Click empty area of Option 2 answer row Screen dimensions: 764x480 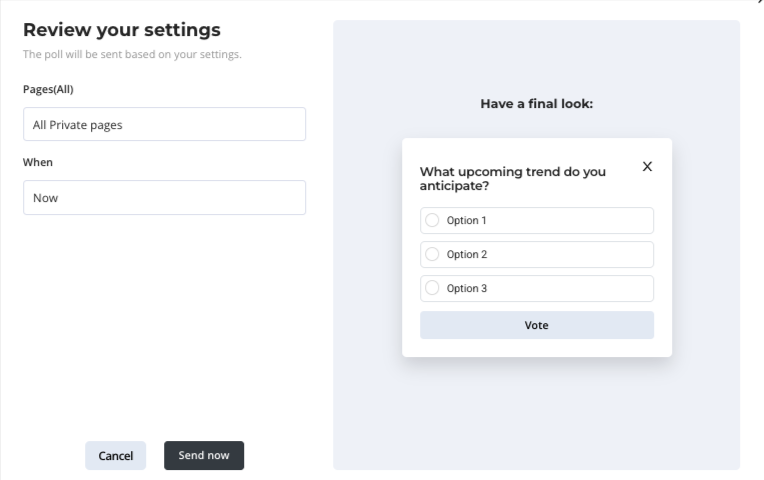coord(580,254)
